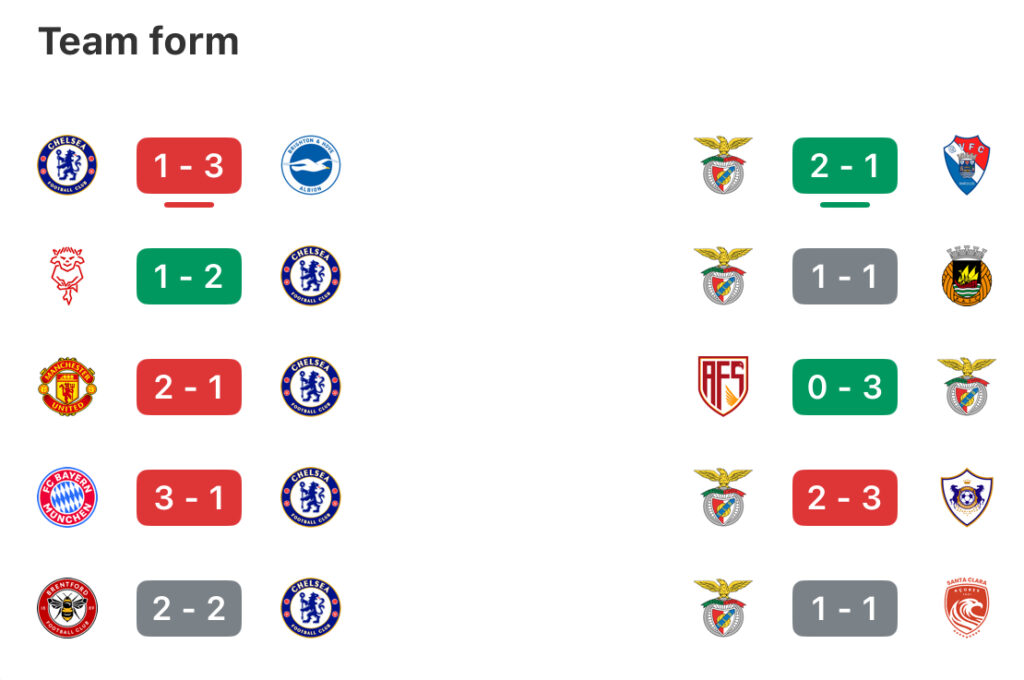Click the Santa Clara wave crest
Image resolution: width=1024 pixels, height=680 pixels.
(967, 608)
